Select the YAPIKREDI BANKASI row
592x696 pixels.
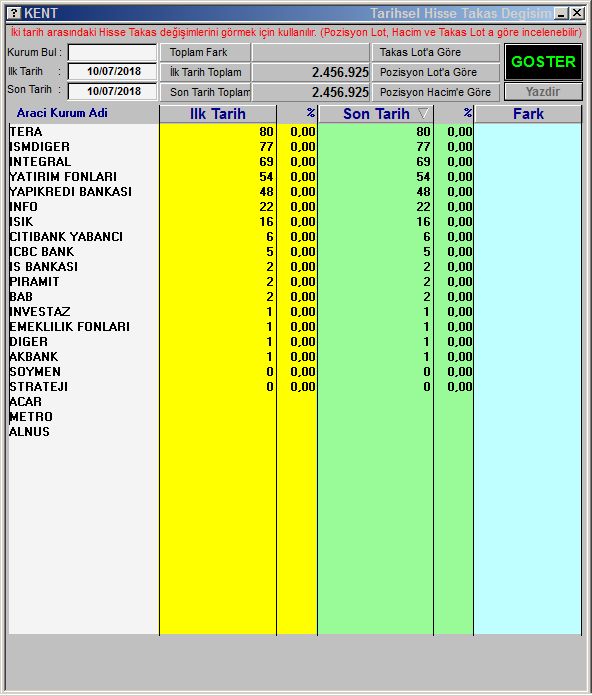tap(295, 192)
